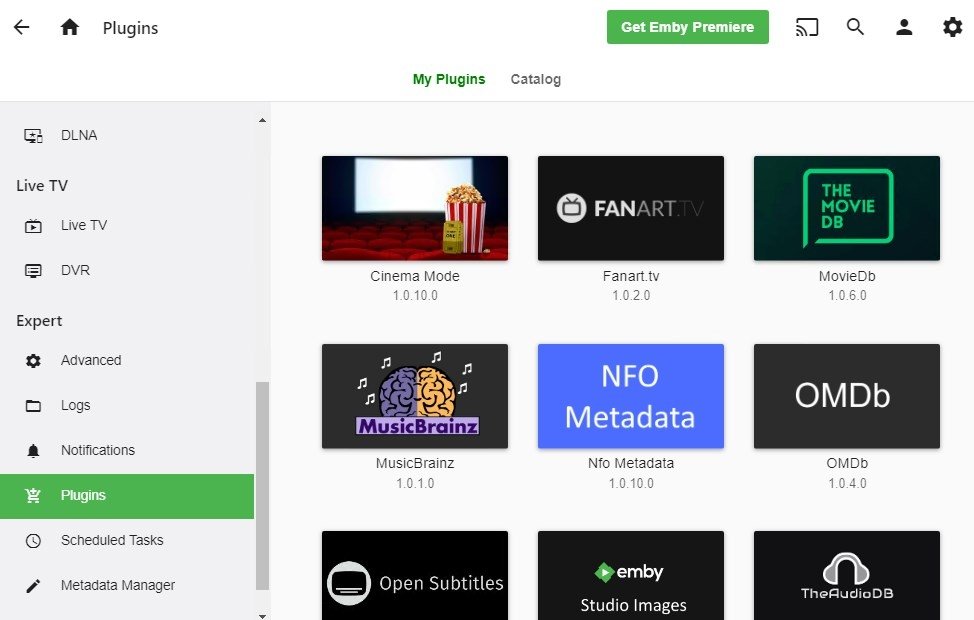Click the Metadata Manager pencil icon
The width and height of the screenshot is (974, 620).
(33, 586)
